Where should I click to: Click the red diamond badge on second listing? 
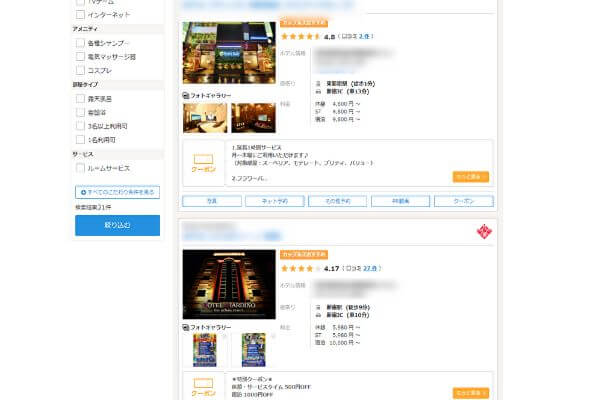tap(484, 232)
